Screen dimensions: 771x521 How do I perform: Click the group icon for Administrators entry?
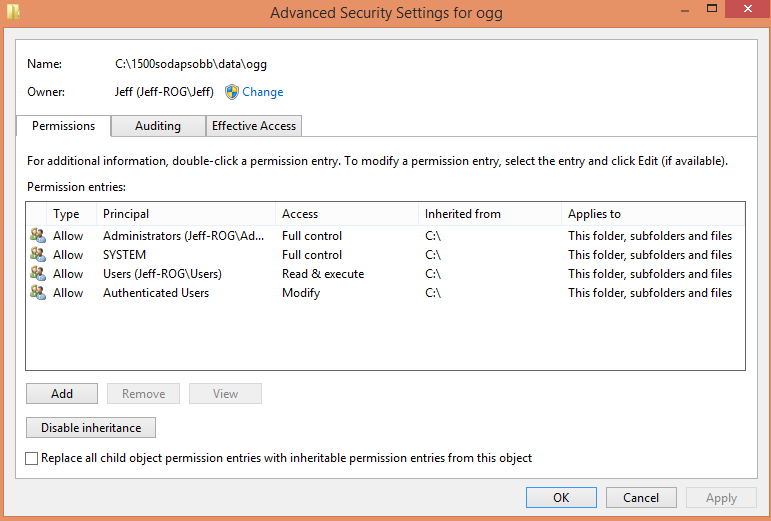point(38,235)
